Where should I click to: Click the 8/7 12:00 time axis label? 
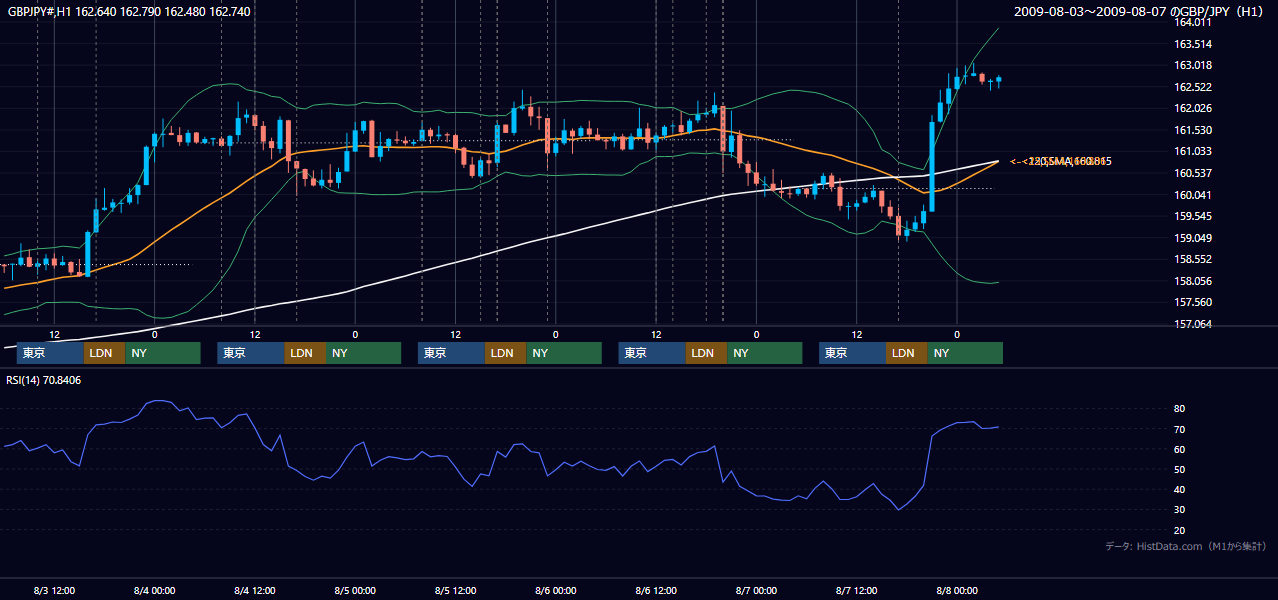pos(856,590)
